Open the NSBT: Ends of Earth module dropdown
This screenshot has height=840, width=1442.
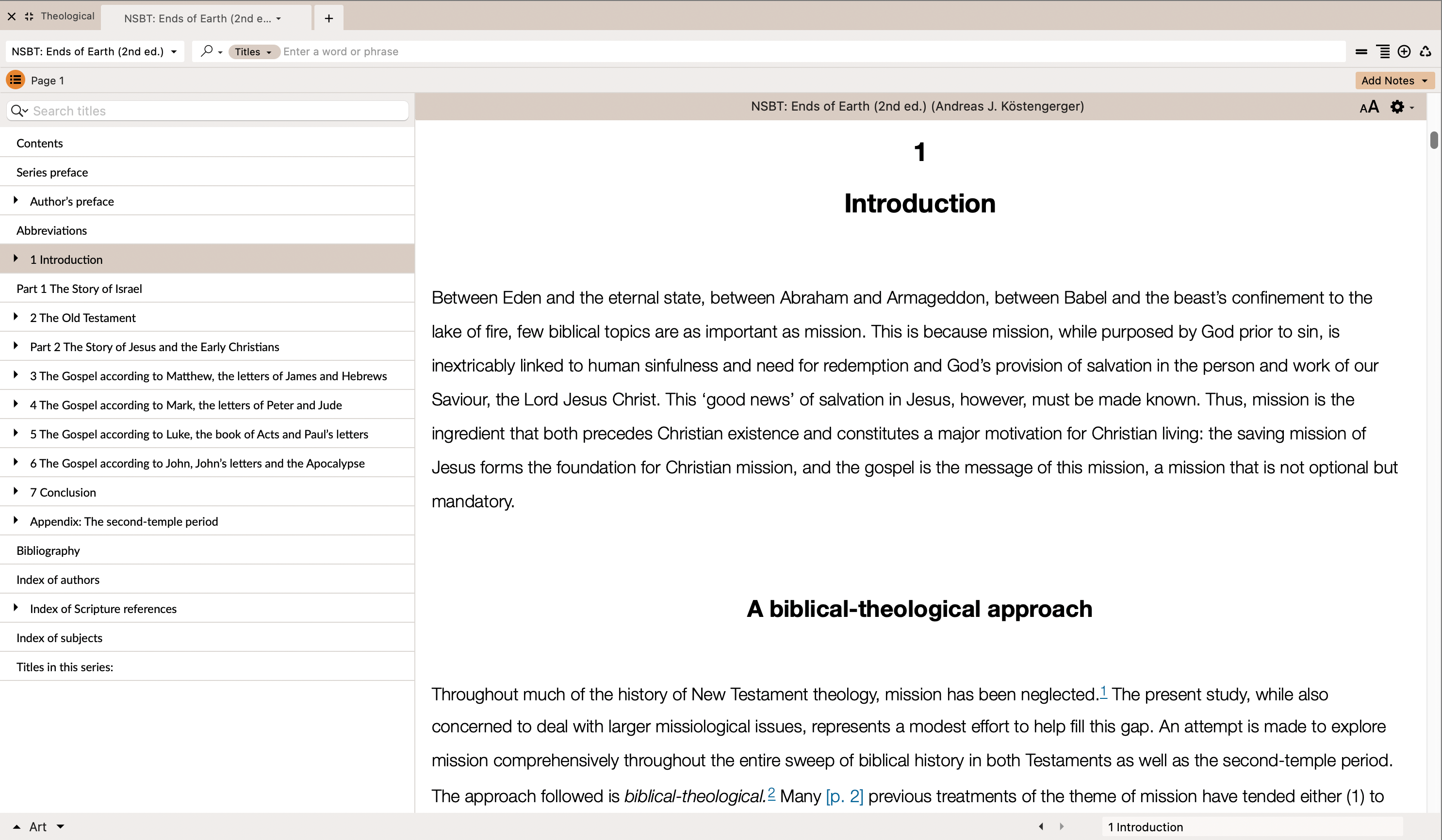point(95,51)
